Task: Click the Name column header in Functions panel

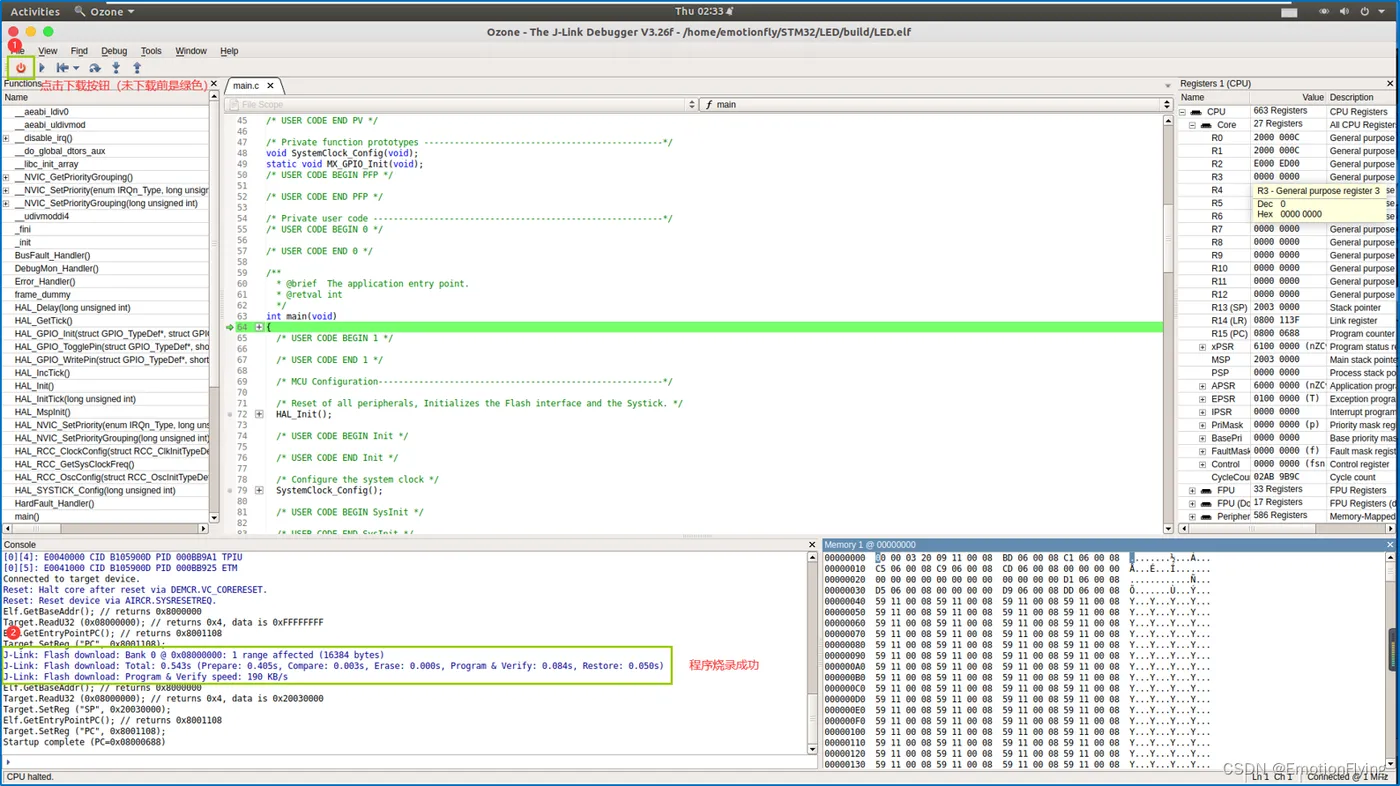Action: pyautogui.click(x=105, y=97)
